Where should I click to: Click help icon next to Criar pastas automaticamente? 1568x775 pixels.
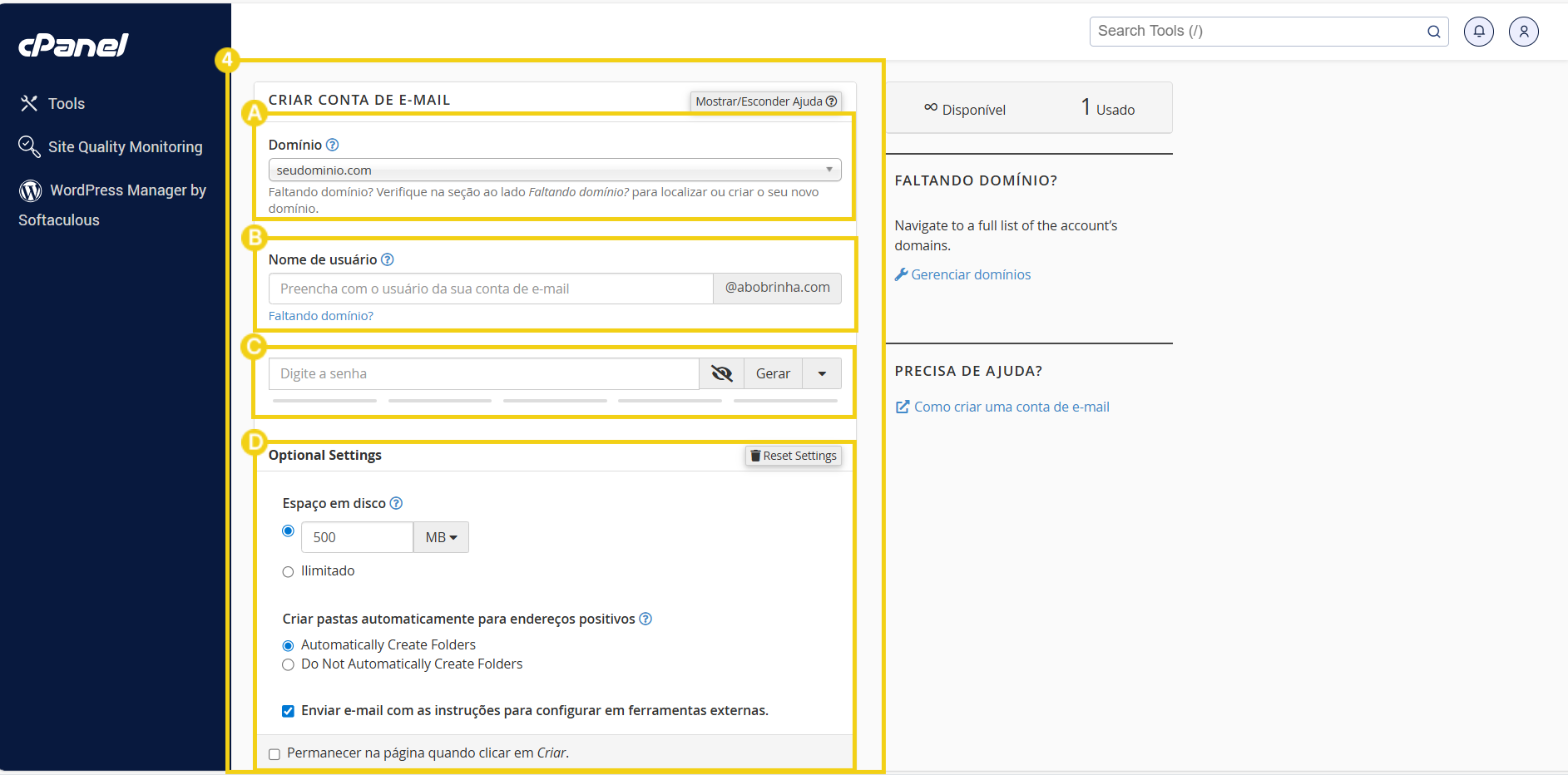point(646,619)
